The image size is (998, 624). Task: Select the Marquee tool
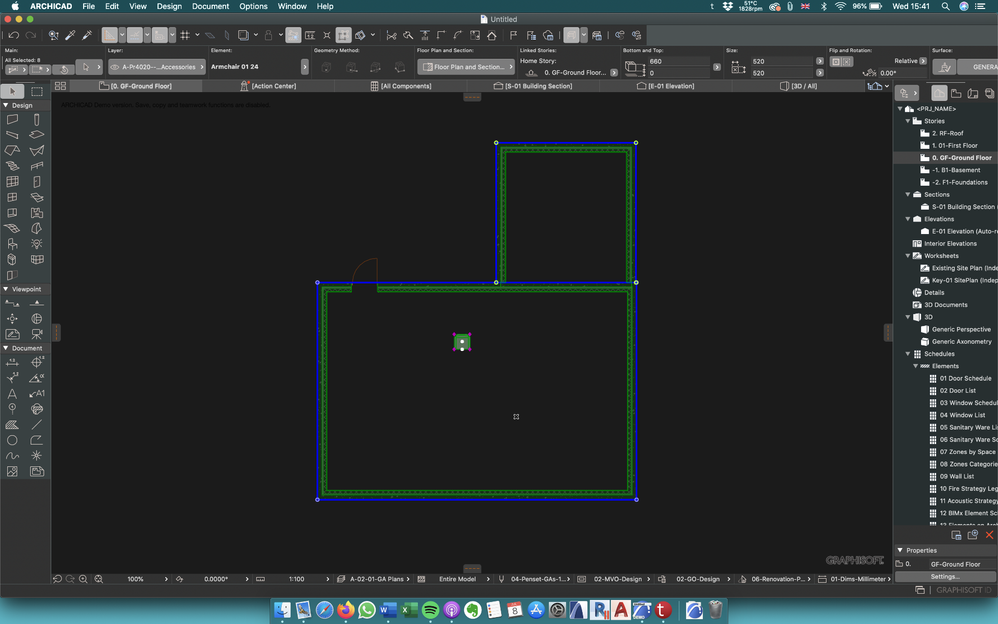[37, 91]
